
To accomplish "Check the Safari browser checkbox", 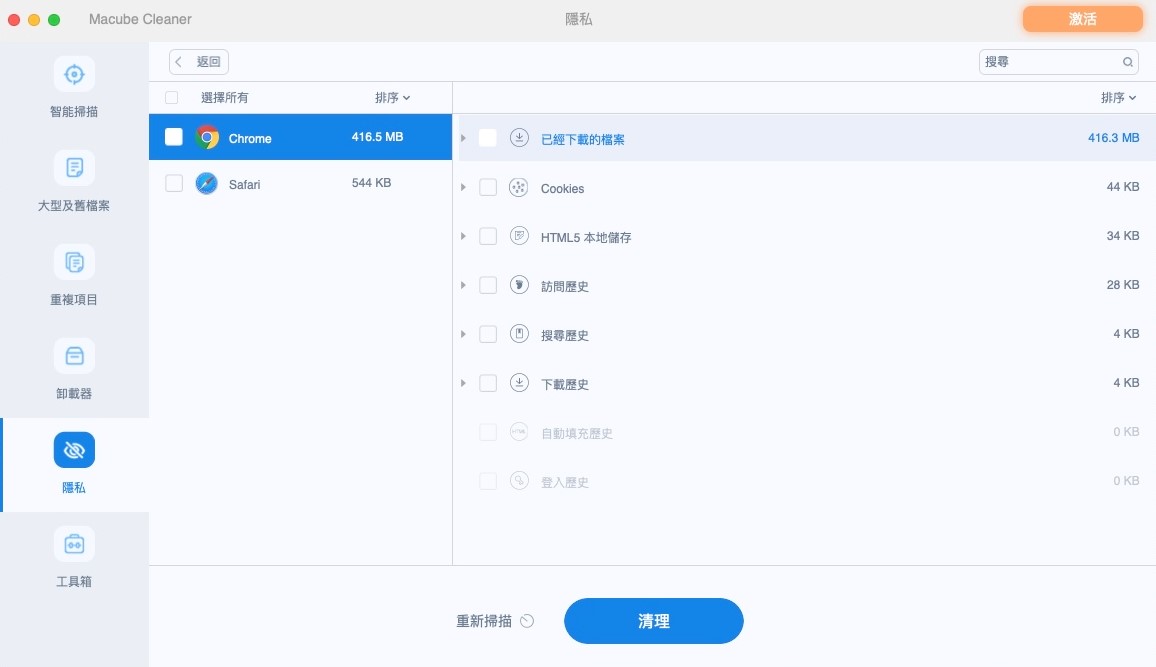I will coord(173,183).
